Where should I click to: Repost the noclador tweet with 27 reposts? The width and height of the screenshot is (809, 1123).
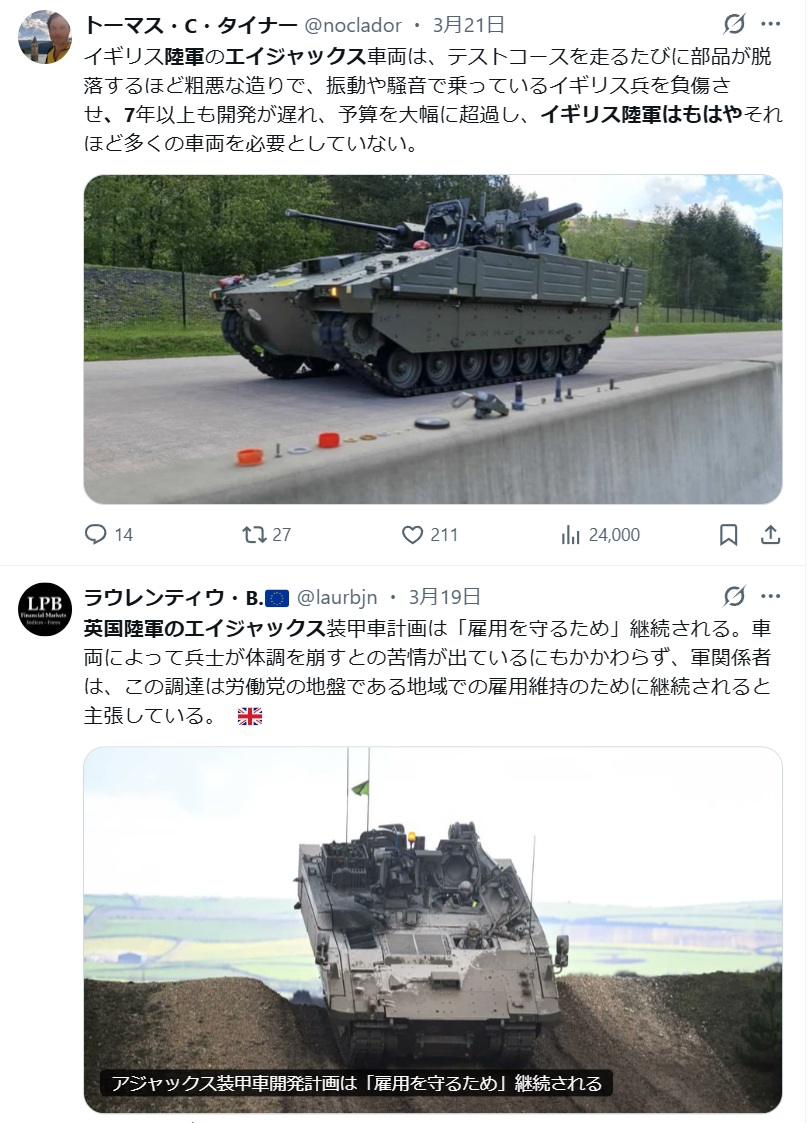[x=254, y=534]
